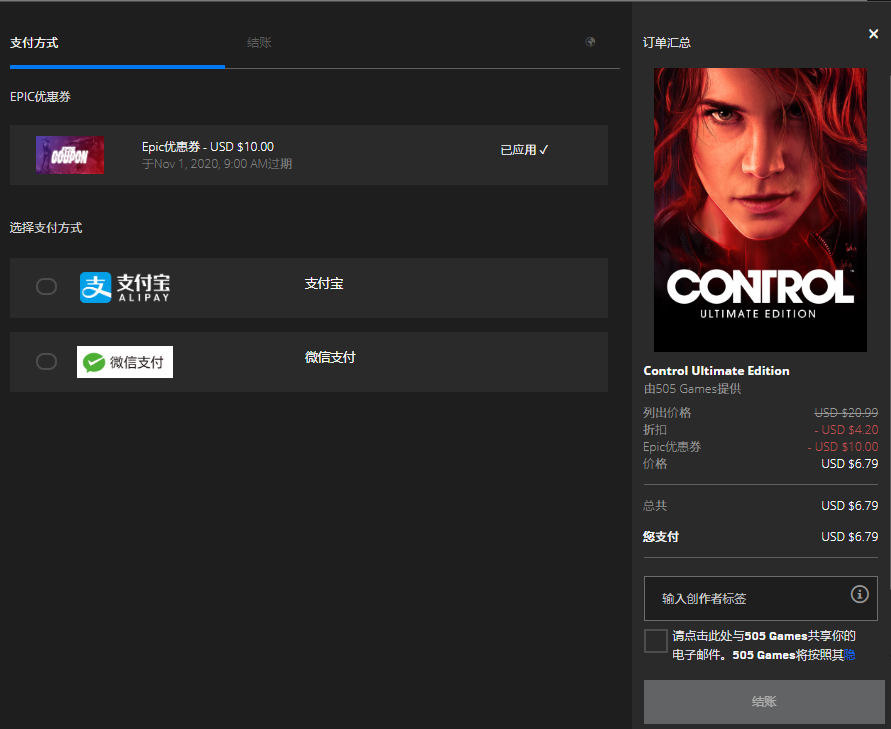
Task: Click the Control Ultimate Edition cover art
Action: (x=760, y=210)
